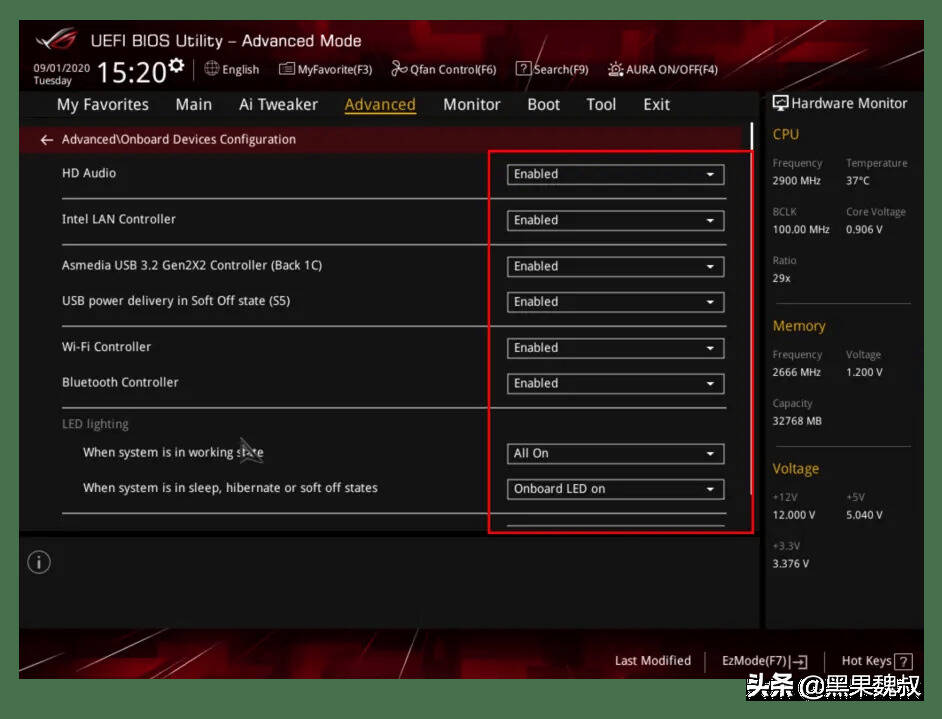The height and width of the screenshot is (719, 942).
Task: Open Search(F9)
Action: [x=552, y=69]
